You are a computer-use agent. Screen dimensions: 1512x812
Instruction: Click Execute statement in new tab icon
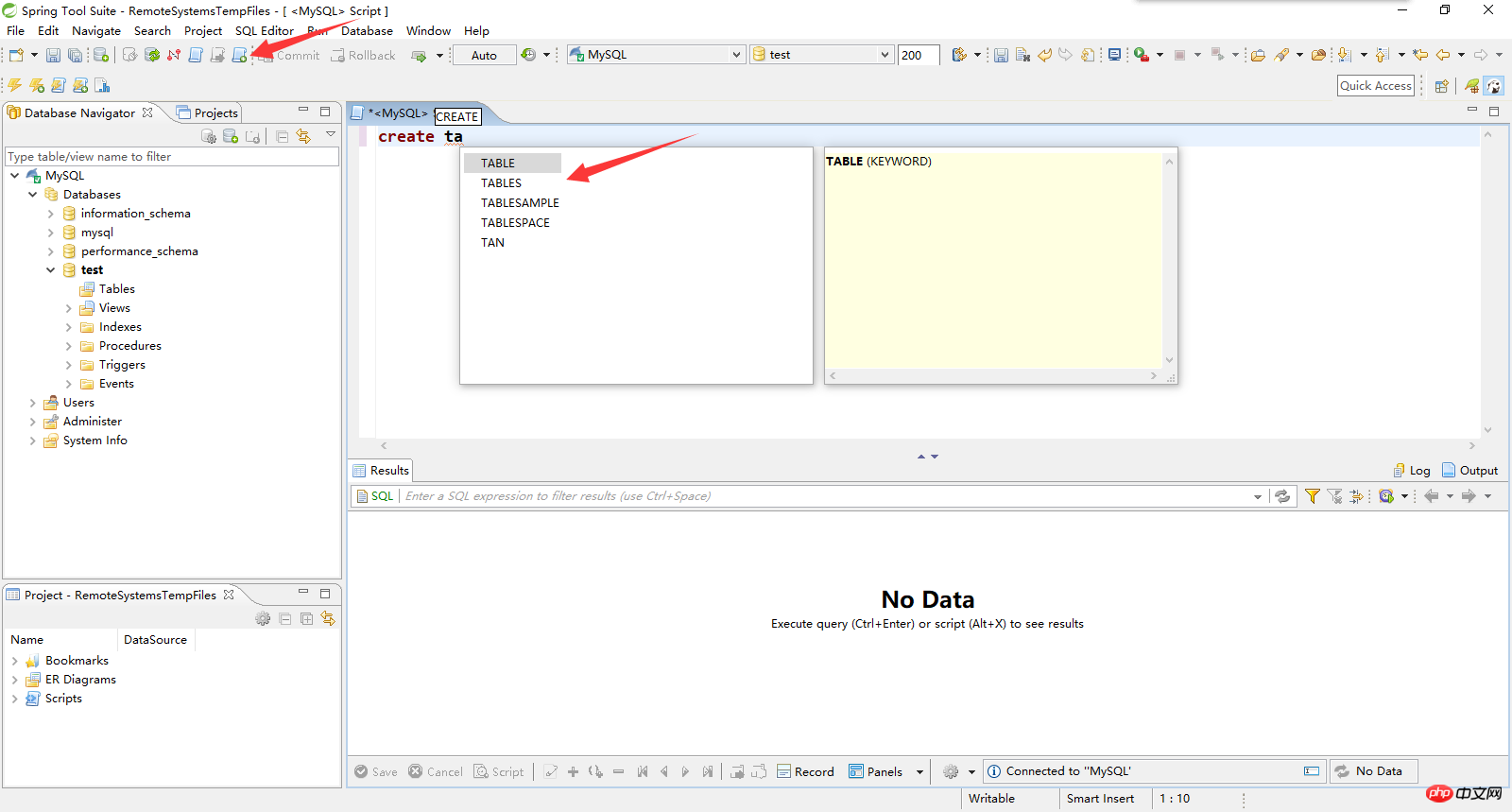[37, 85]
